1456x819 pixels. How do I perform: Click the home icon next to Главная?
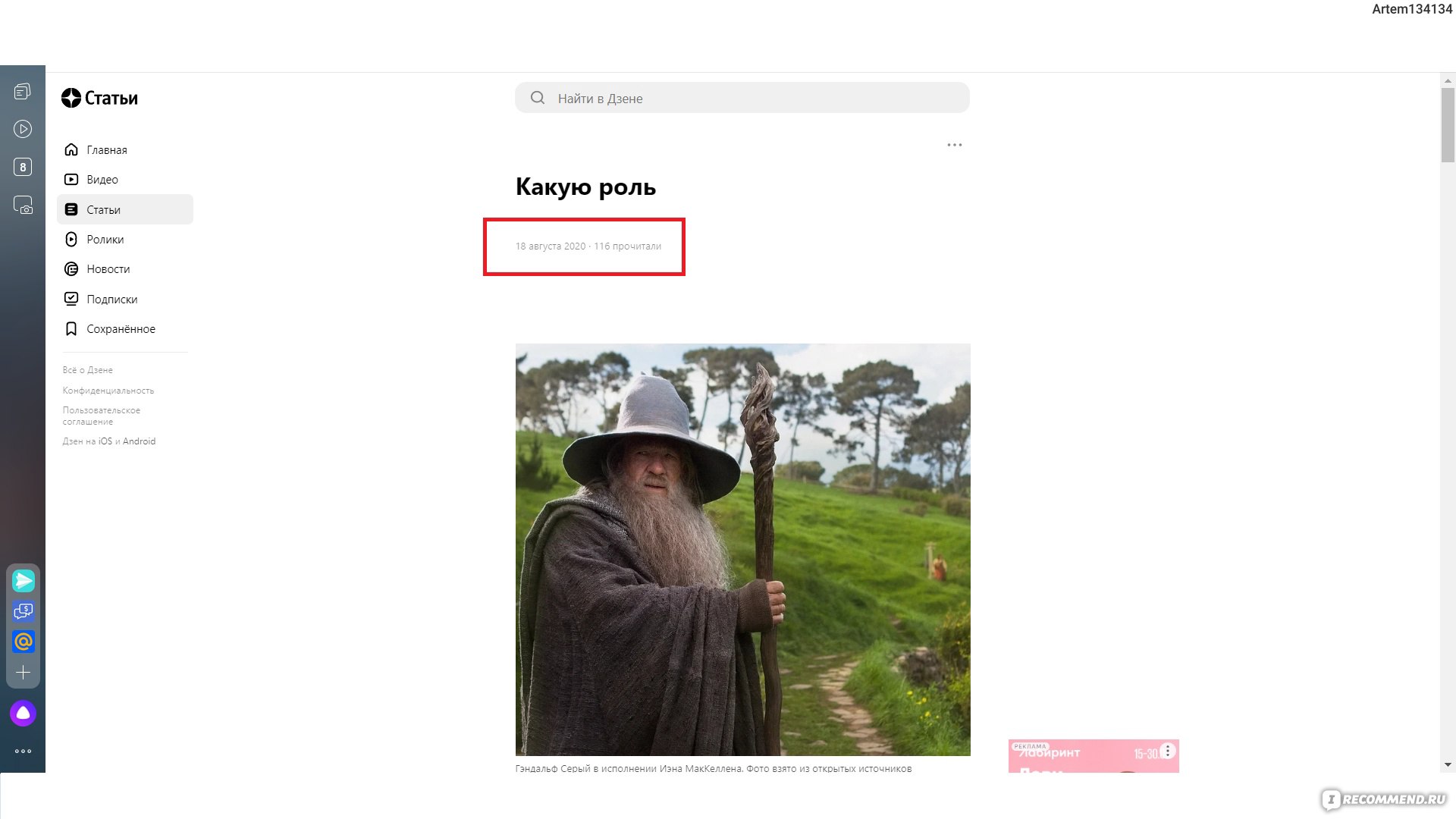[x=71, y=149]
